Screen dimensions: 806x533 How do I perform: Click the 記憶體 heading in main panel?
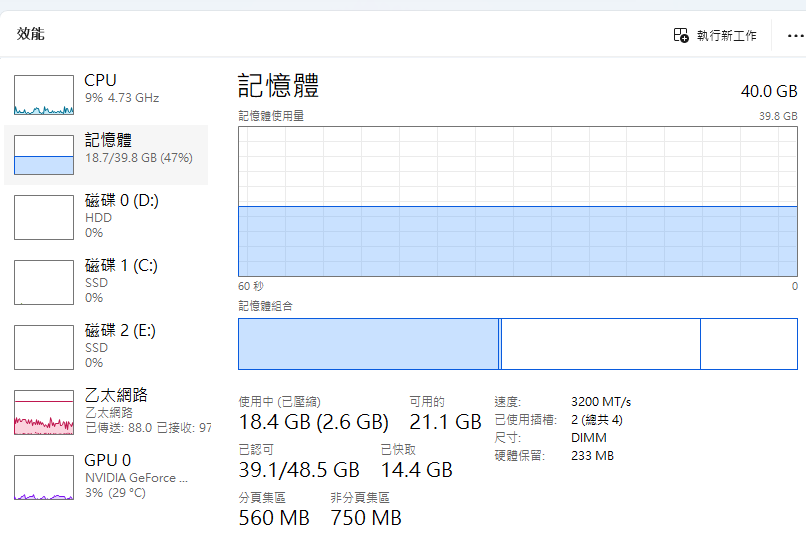pyautogui.click(x=279, y=85)
